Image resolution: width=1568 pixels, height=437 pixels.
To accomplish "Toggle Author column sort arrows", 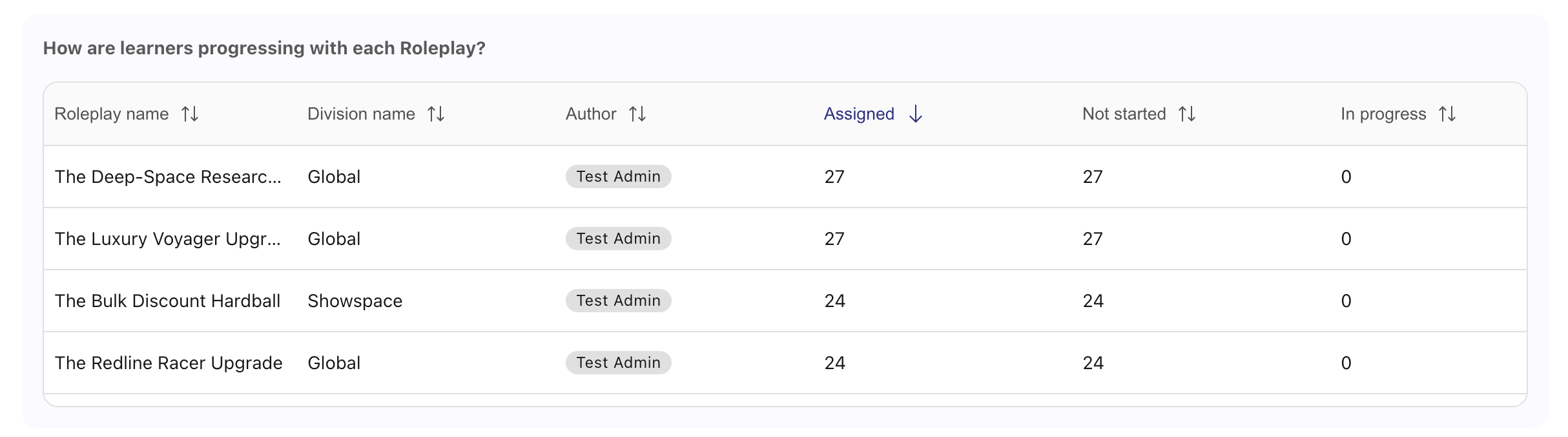I will click(x=637, y=114).
